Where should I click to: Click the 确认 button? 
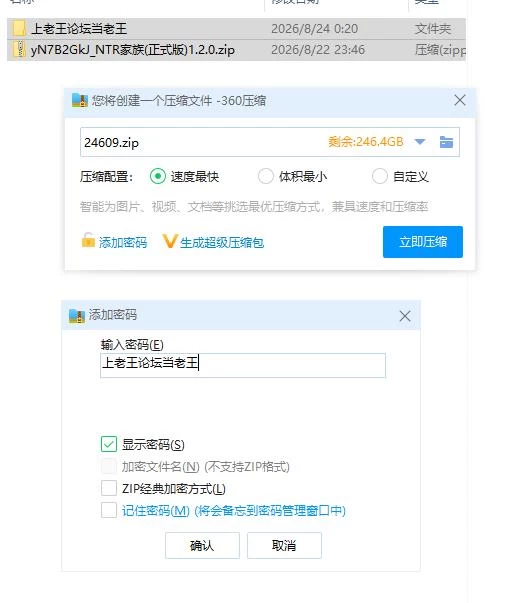(x=202, y=545)
